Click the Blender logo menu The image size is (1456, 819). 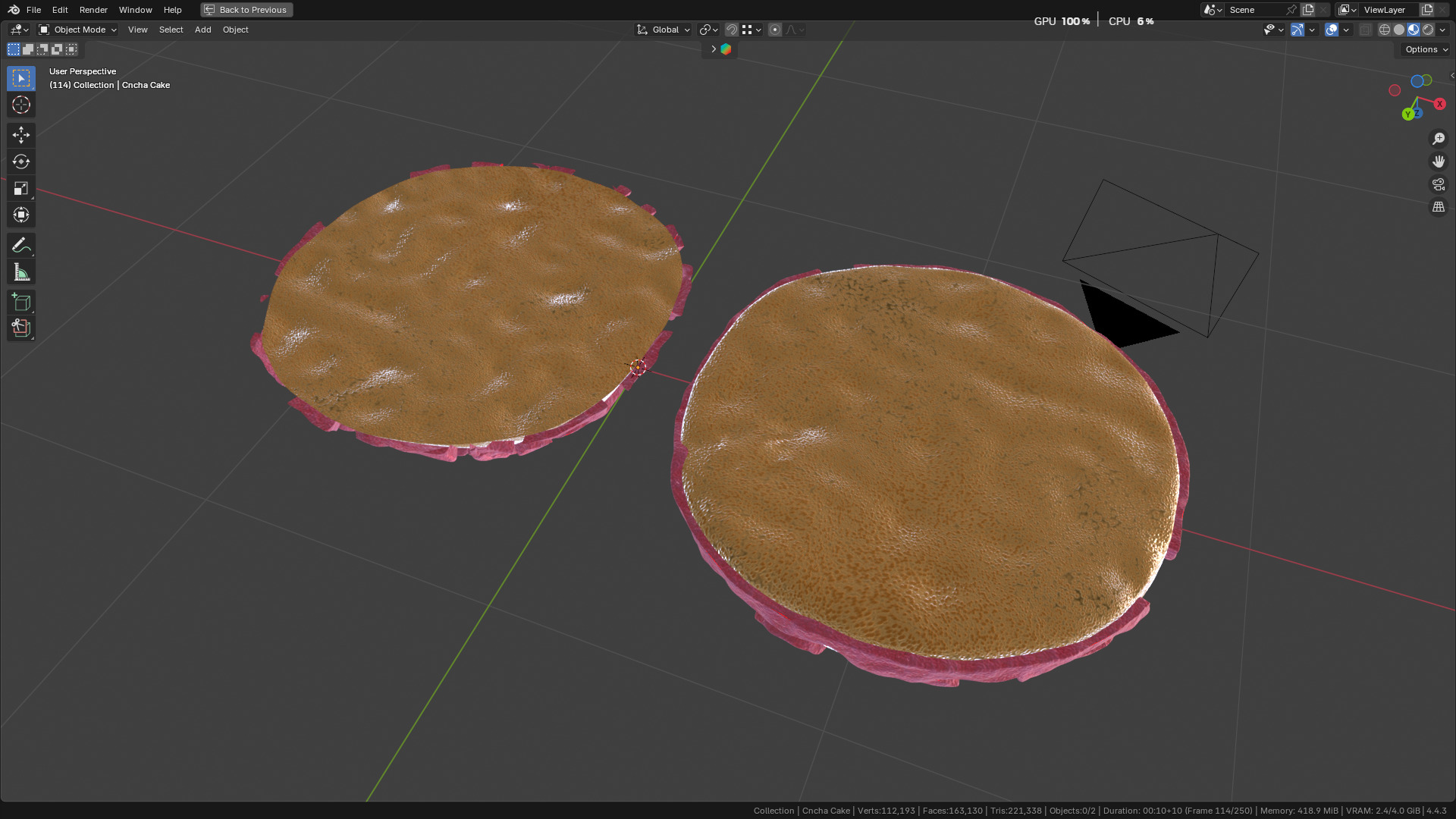tap(14, 10)
